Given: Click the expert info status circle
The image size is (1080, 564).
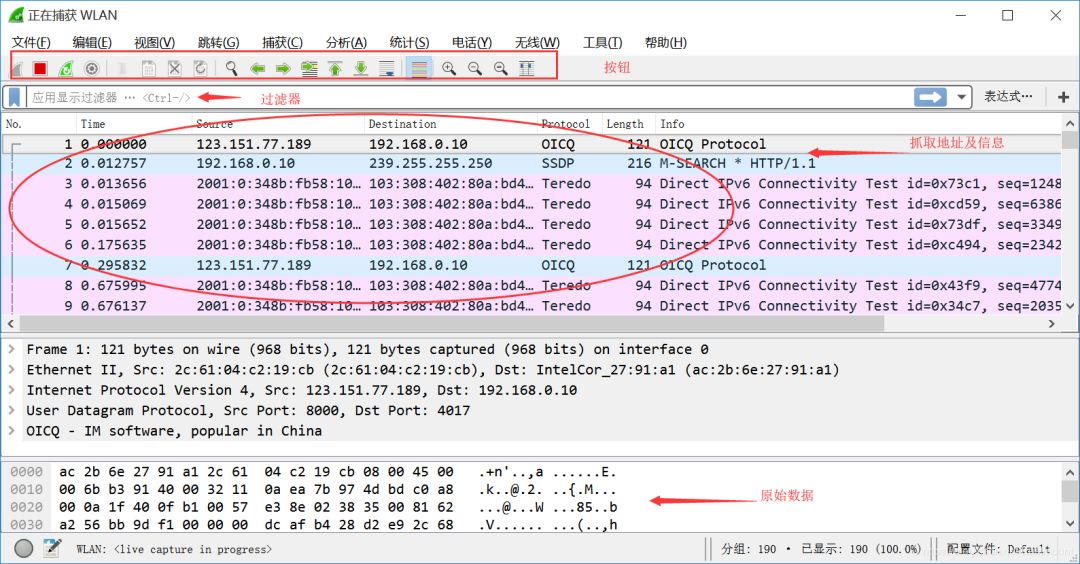Looking at the screenshot, I should [24, 548].
